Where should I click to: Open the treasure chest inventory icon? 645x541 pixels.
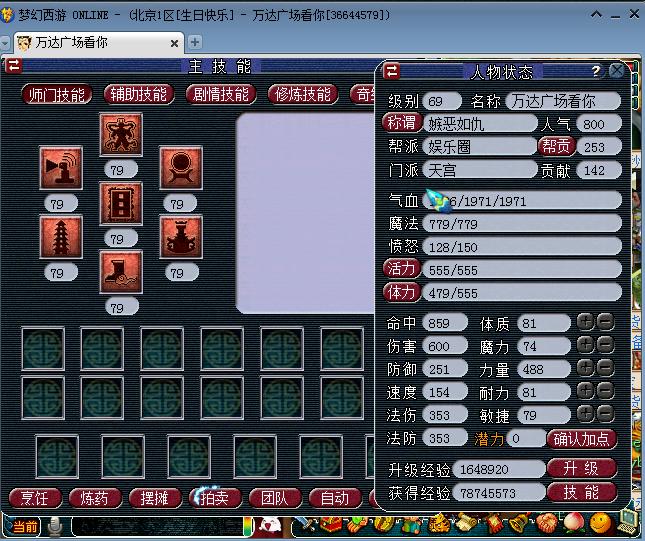click(331, 525)
